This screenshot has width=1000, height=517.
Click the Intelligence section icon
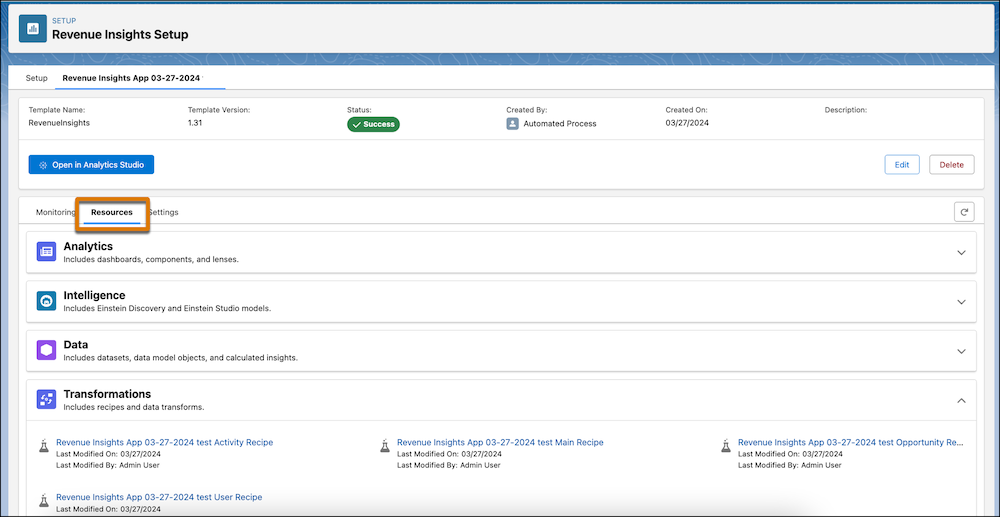[x=47, y=301]
